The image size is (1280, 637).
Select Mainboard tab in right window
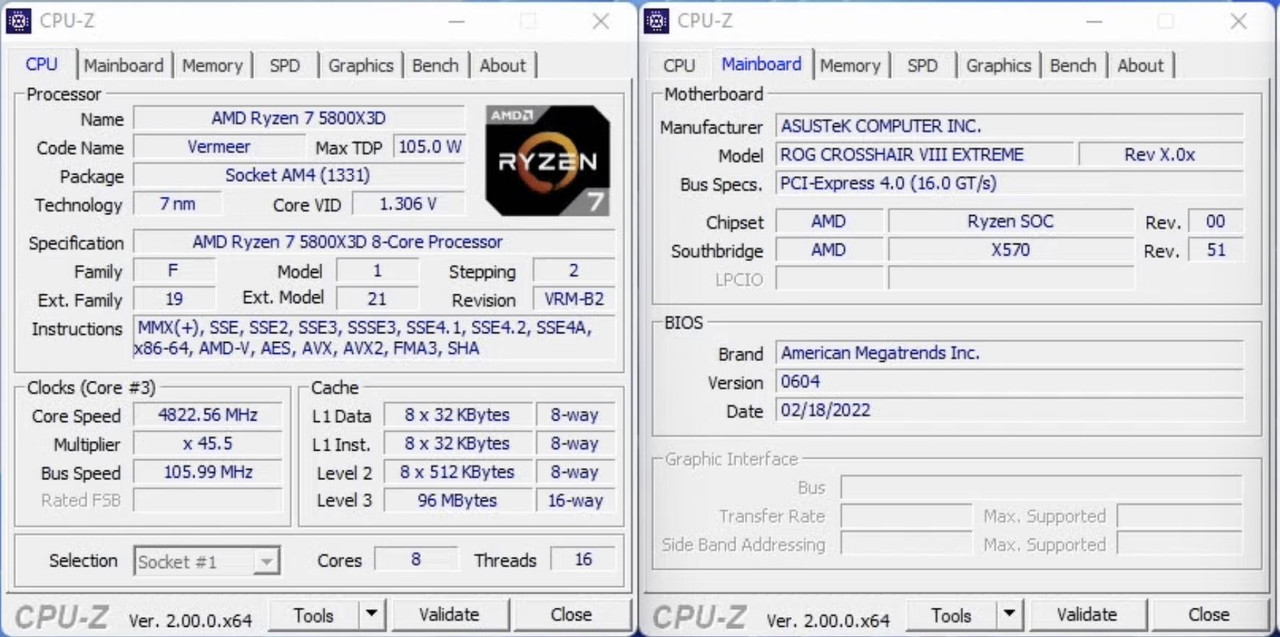(761, 64)
